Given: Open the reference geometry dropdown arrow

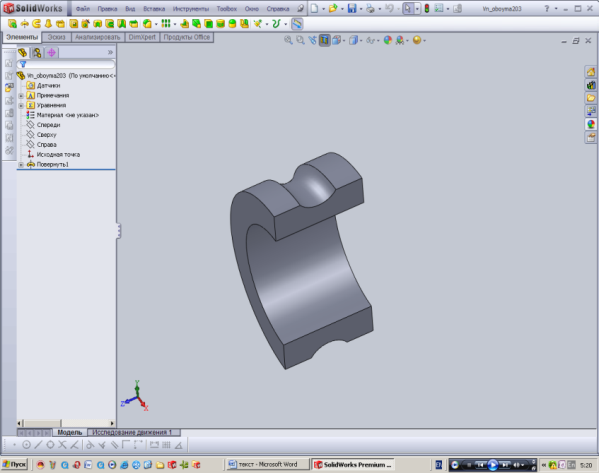Looking at the screenshot, I should click(x=267, y=24).
